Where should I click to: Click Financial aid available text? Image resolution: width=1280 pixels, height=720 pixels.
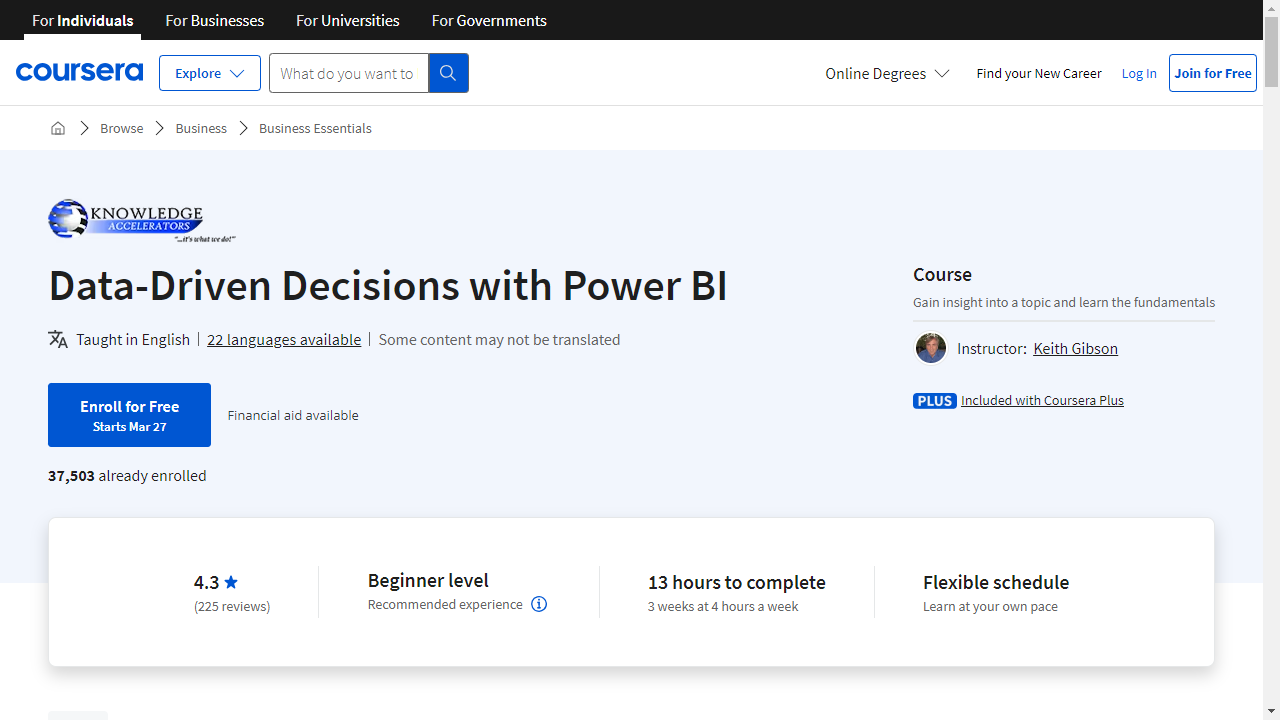pyautogui.click(x=293, y=415)
